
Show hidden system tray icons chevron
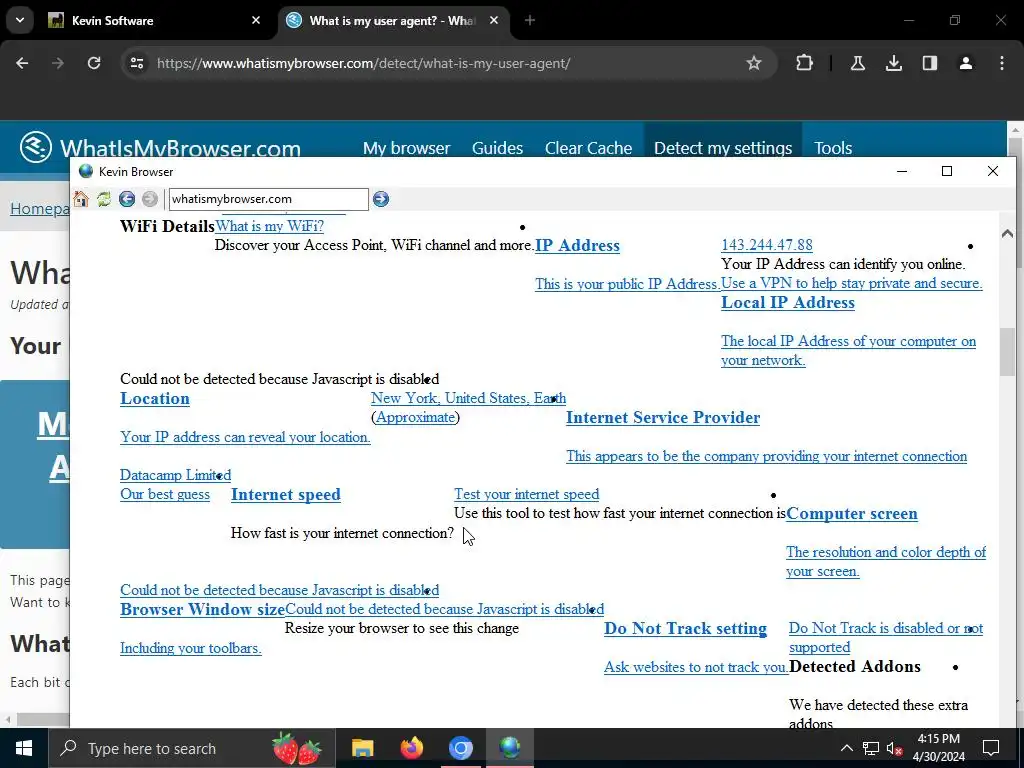[846, 748]
